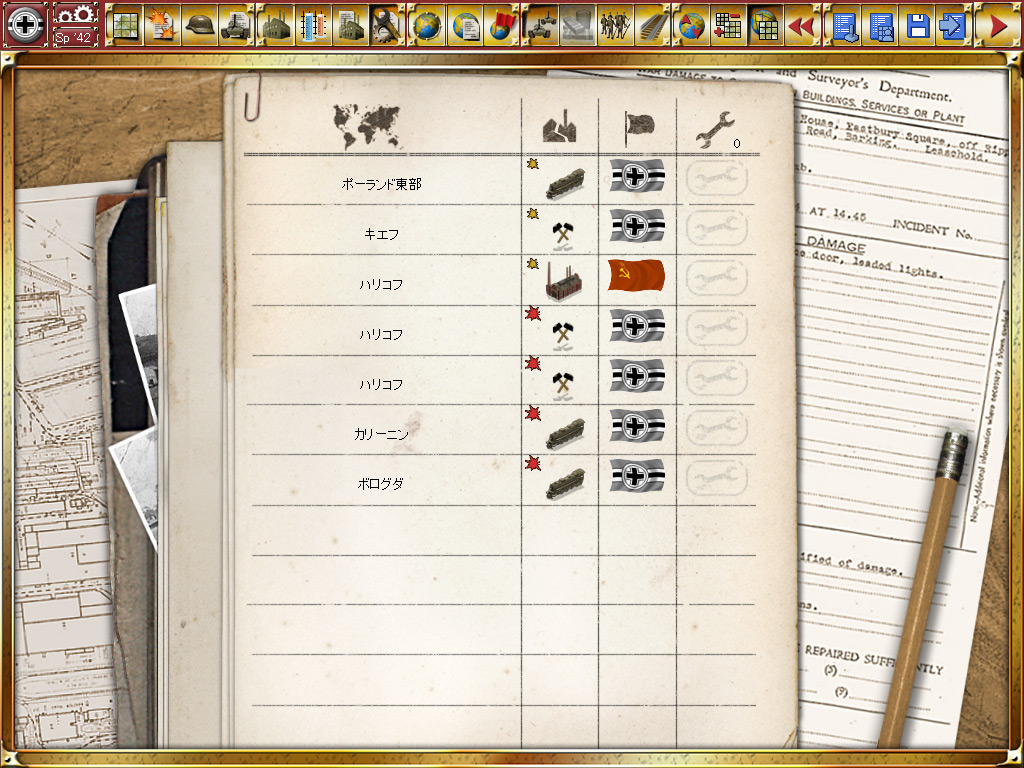This screenshot has width=1024, height=768.
Task: Click the floppy disk save icon
Action: click(x=918, y=25)
